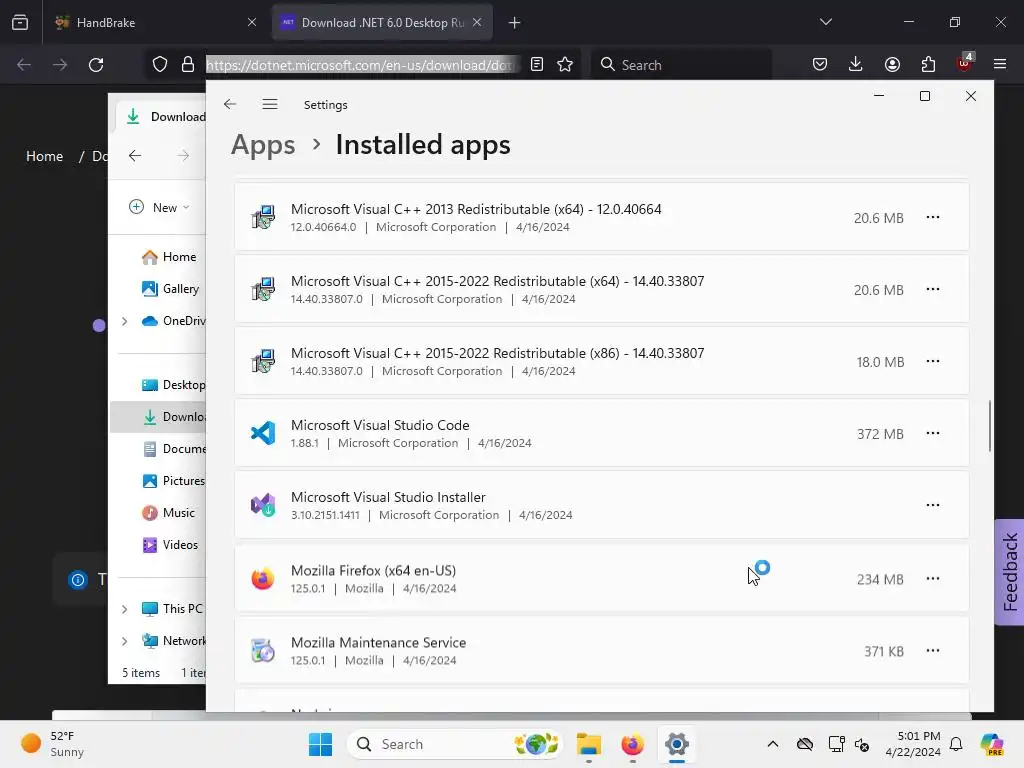Expand This PC in File Explorer
Image resolution: width=1024 pixels, height=768 pixels.
(x=125, y=609)
